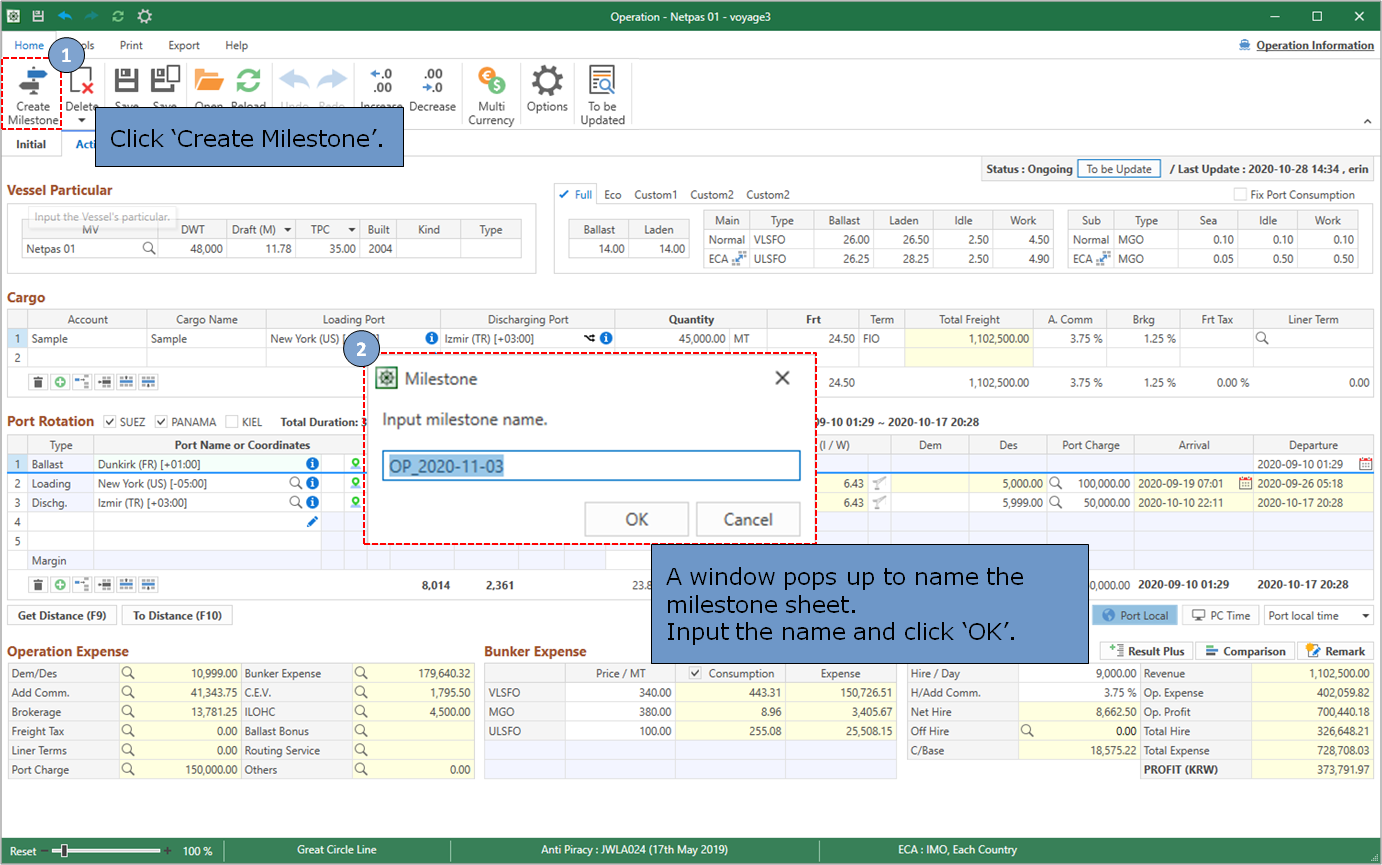
Task: Click the Decrease decimal icon
Action: tap(432, 82)
